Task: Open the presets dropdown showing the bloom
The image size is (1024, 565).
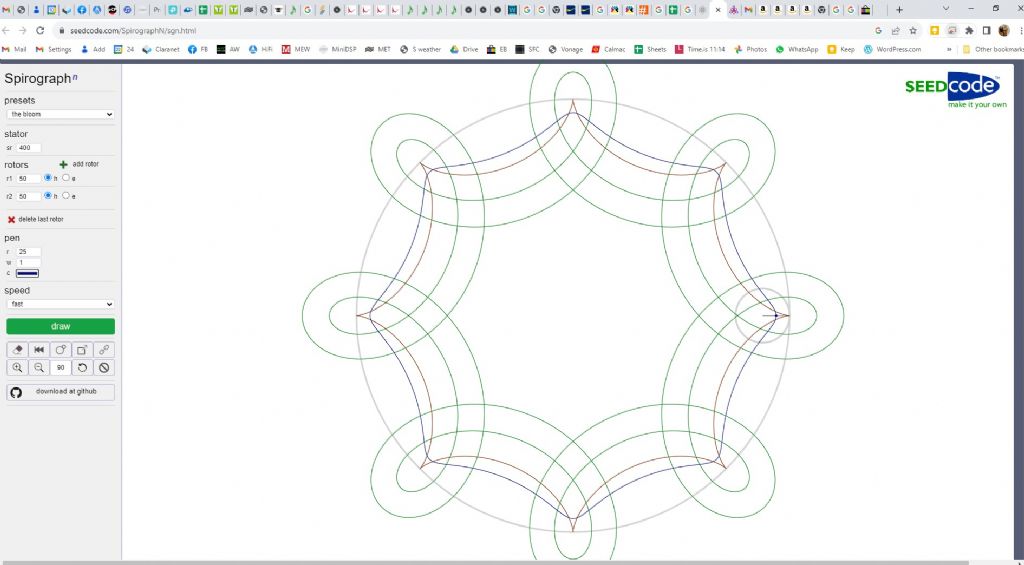Action: pos(60,114)
